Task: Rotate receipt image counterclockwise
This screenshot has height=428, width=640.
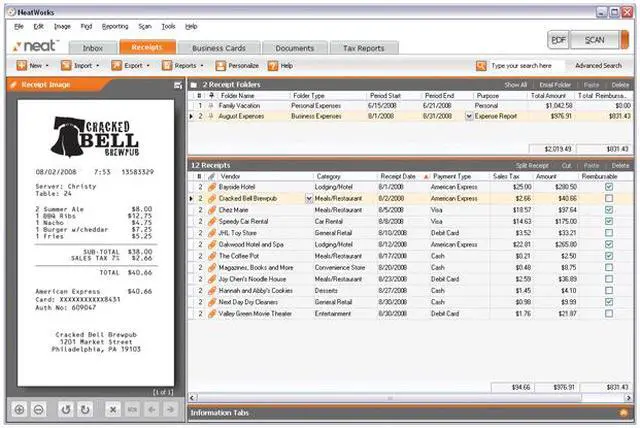Action: tap(66, 409)
